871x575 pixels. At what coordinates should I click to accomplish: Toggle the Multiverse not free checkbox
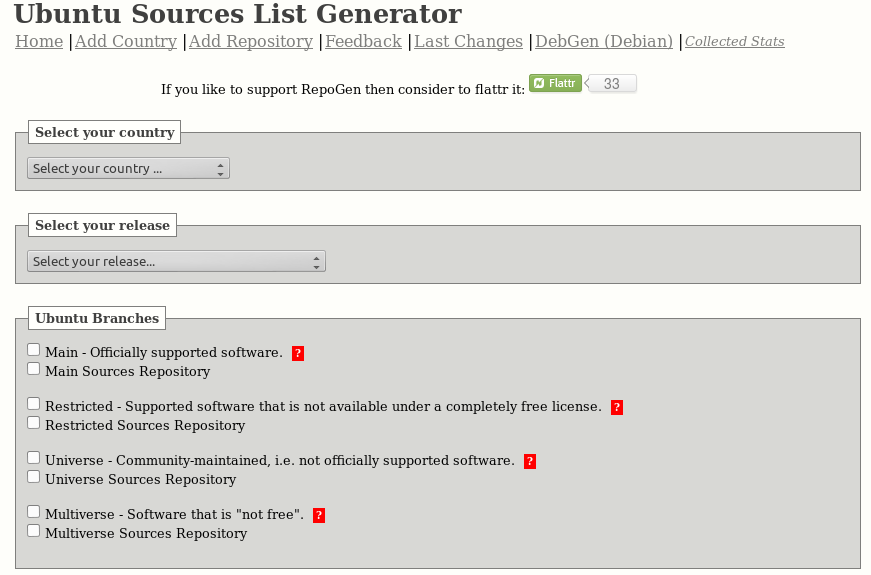34,512
